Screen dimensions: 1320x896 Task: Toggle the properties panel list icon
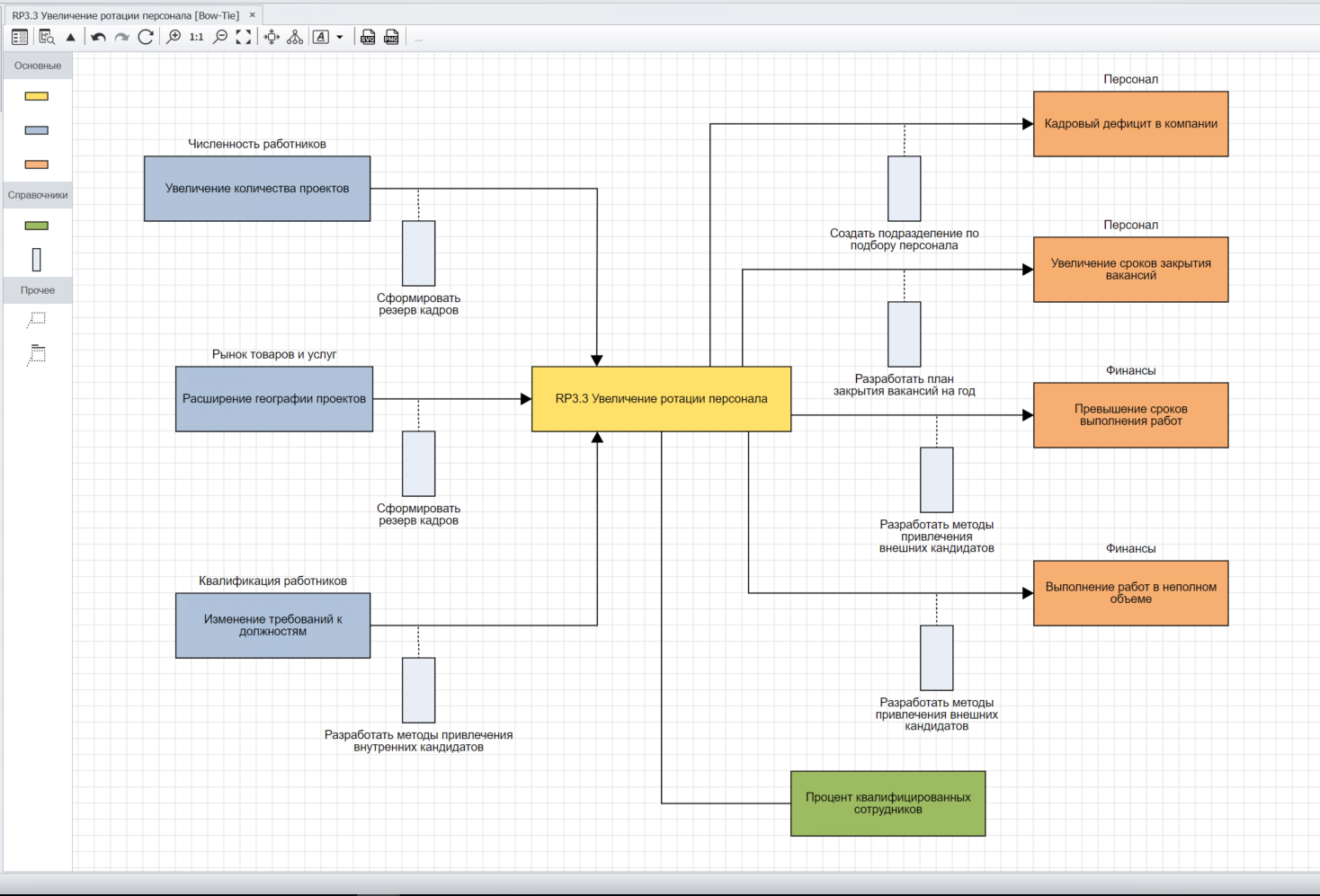coord(20,37)
